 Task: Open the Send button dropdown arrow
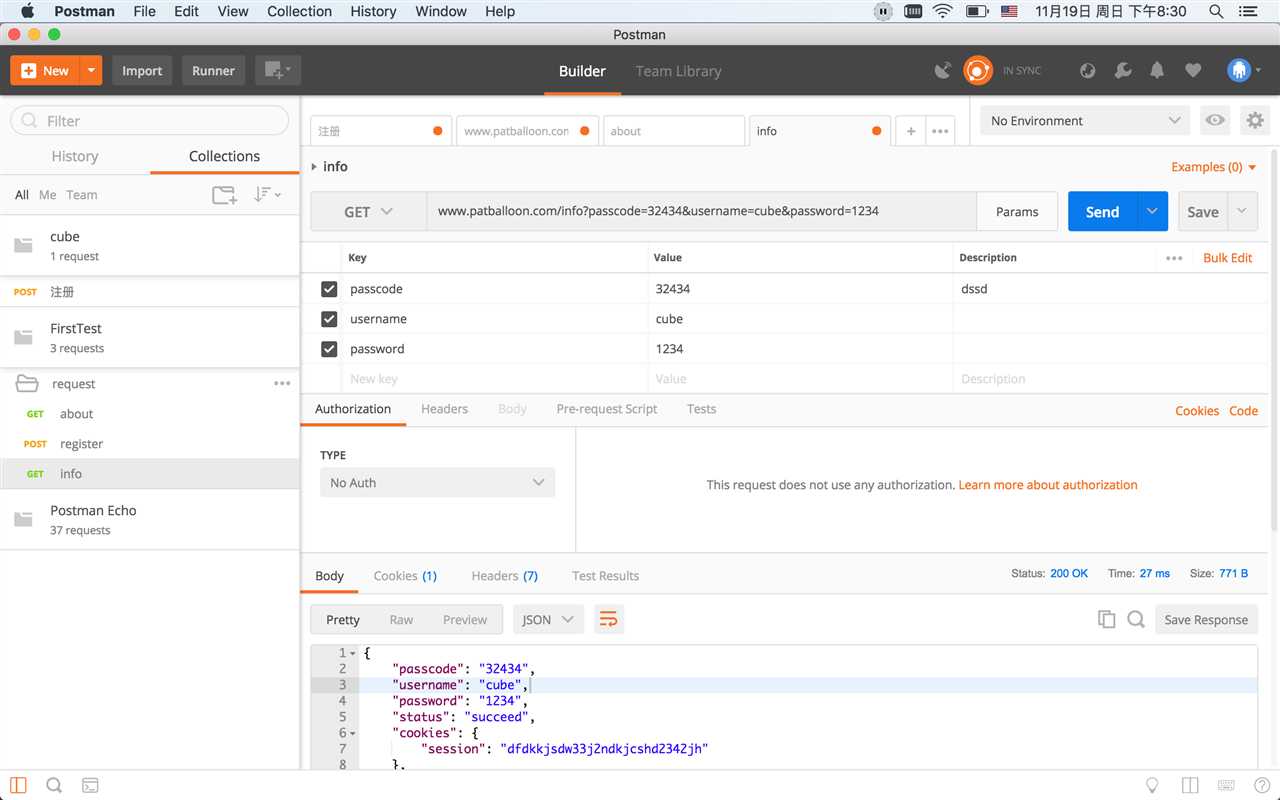[x=1152, y=212]
